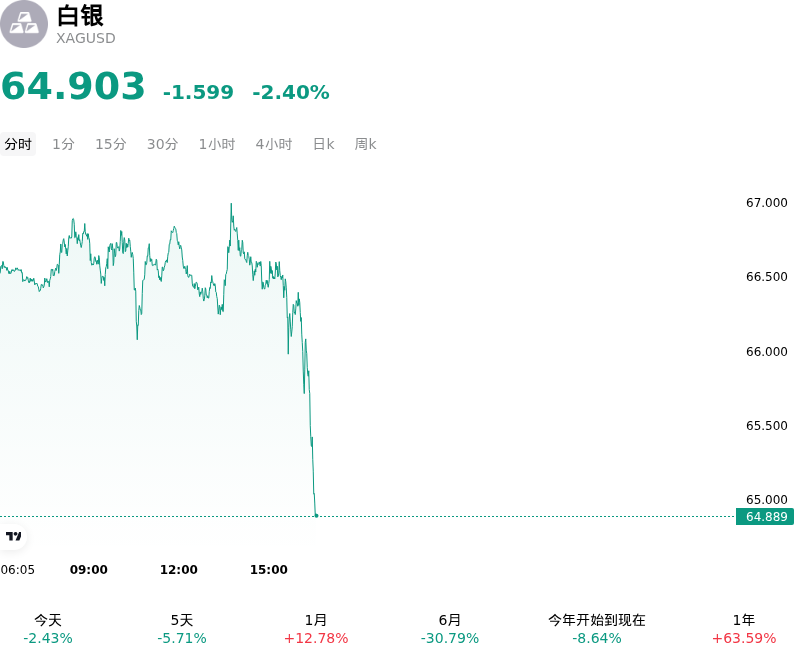This screenshot has width=800, height=658.
Task: Select the 4小时 timeframe
Action: click(273, 144)
